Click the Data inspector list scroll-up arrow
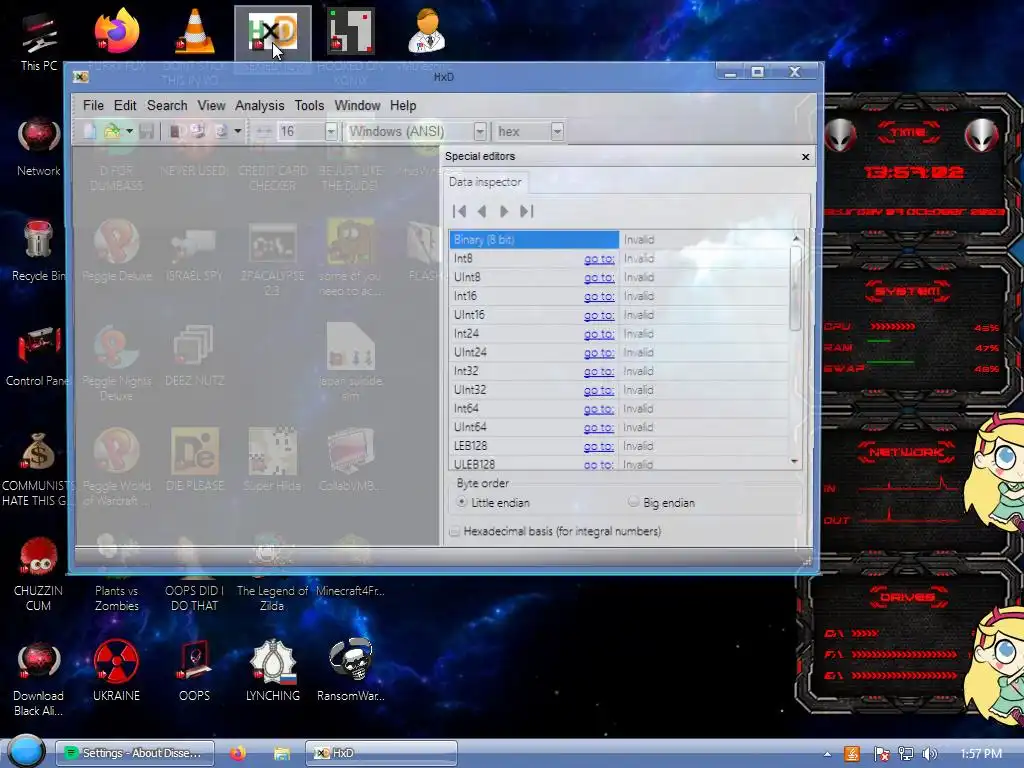The width and height of the screenshot is (1024, 768). coord(795,238)
